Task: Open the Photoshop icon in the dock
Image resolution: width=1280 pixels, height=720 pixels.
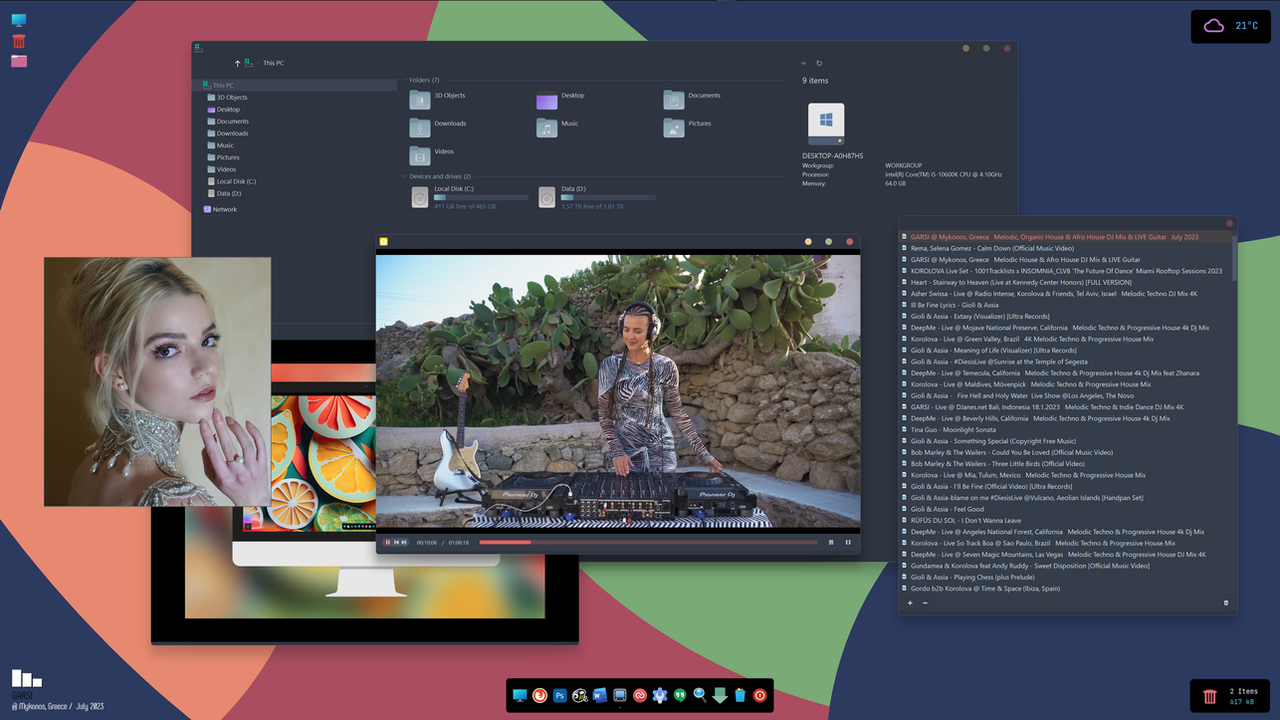Action: [560, 695]
